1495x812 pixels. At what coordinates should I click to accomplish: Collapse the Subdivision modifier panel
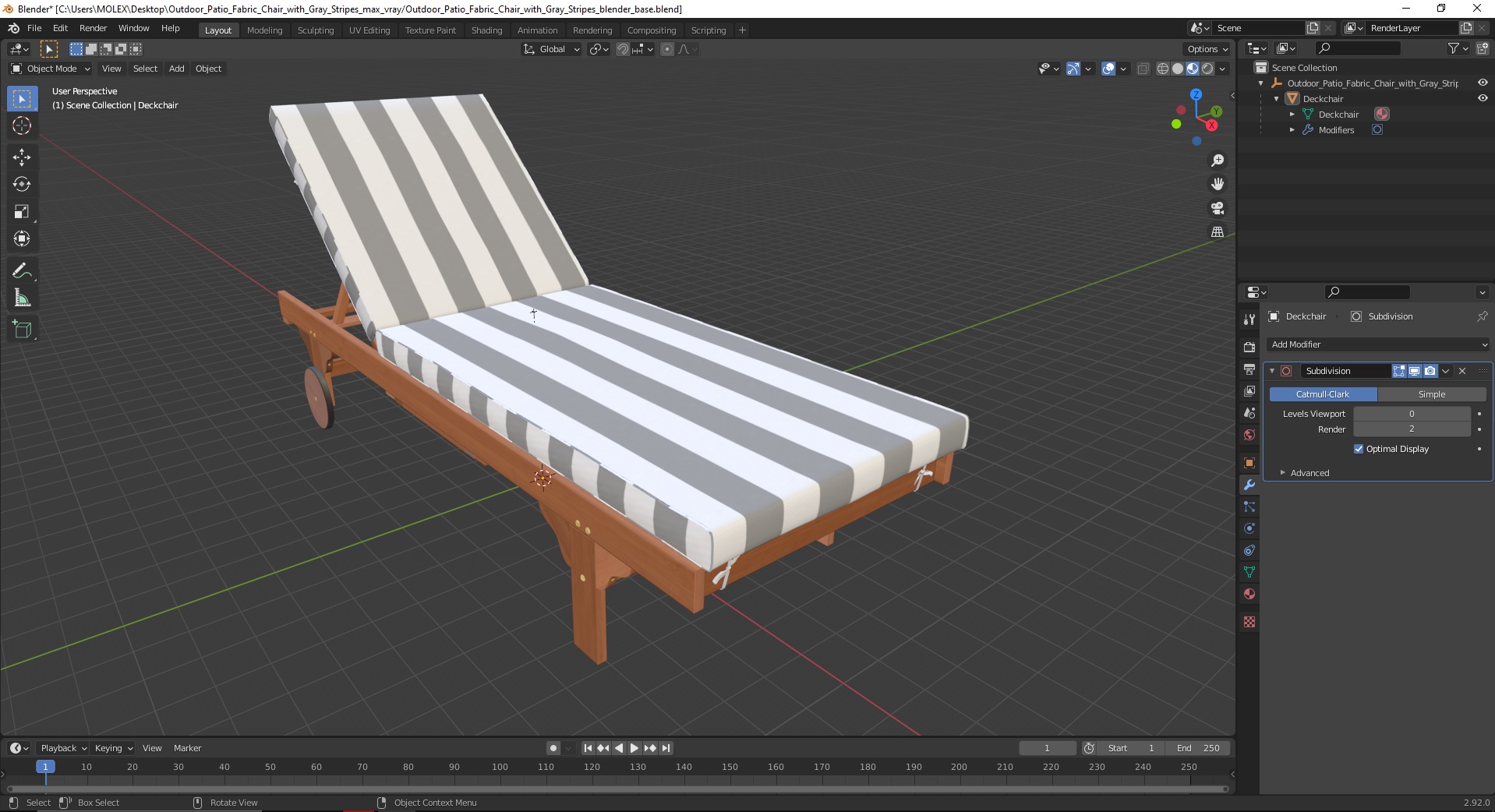1272,371
